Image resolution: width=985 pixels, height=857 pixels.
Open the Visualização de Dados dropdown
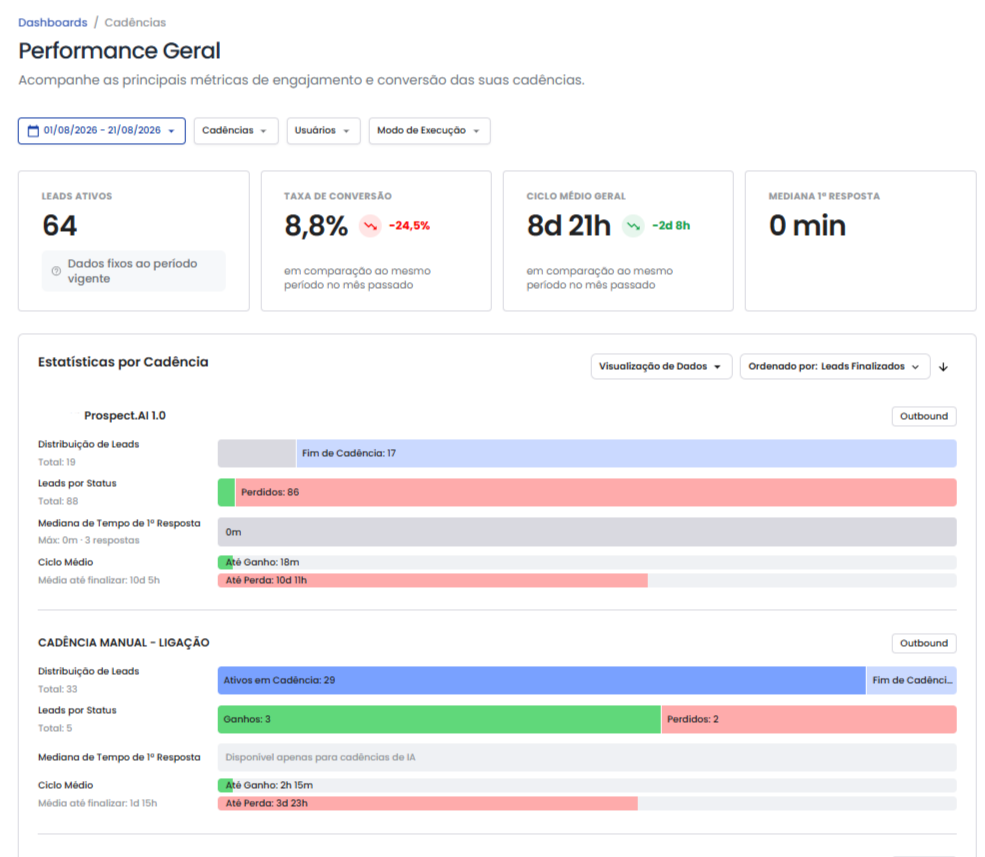point(661,366)
